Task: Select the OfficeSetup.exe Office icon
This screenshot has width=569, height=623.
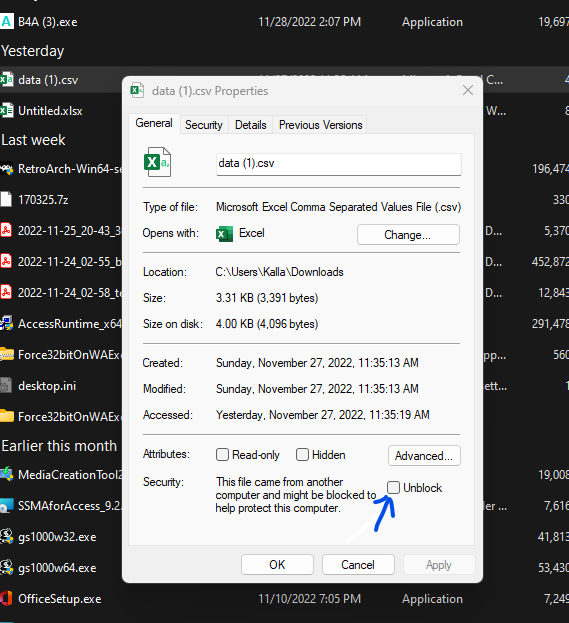Action: [6, 598]
